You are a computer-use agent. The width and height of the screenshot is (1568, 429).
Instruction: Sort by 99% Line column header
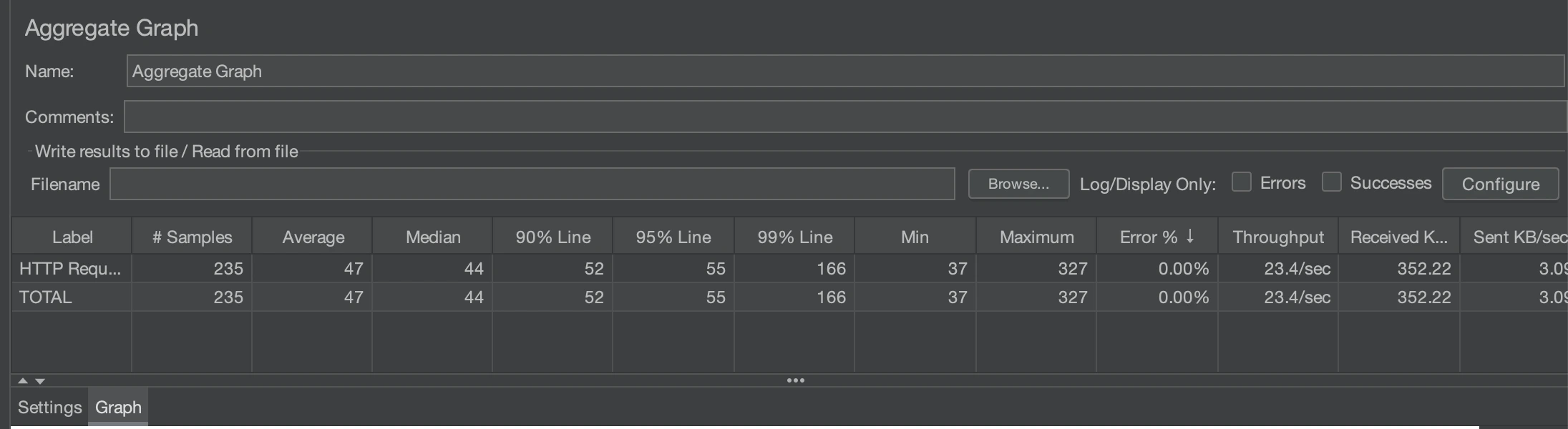click(794, 237)
